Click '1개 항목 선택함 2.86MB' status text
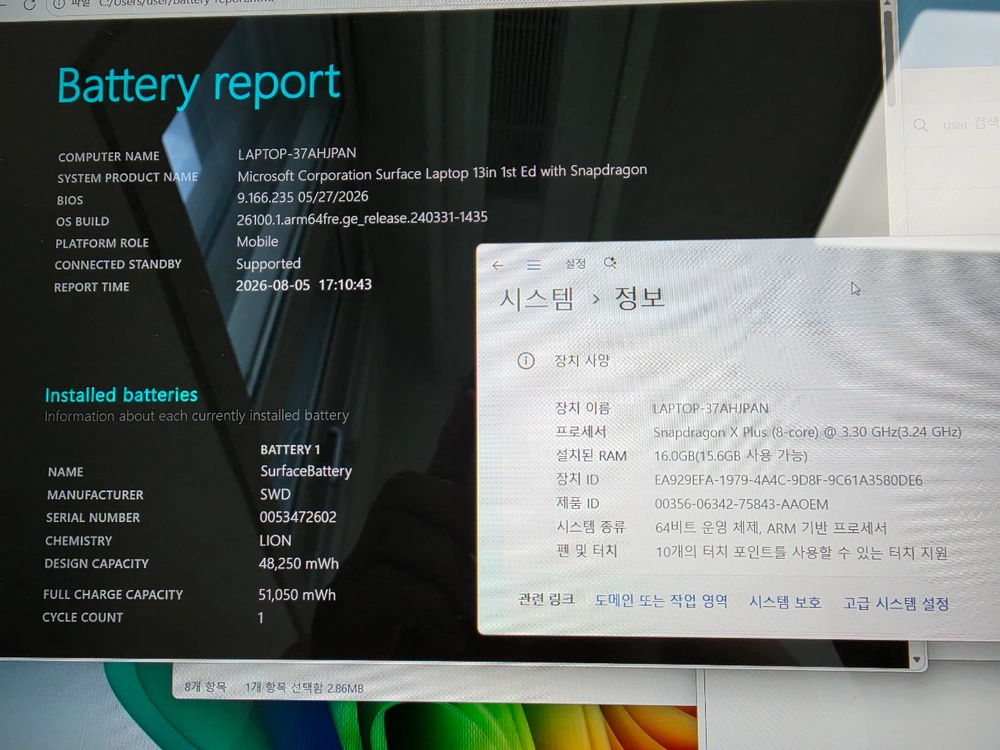The image size is (1000, 750). coord(304,688)
